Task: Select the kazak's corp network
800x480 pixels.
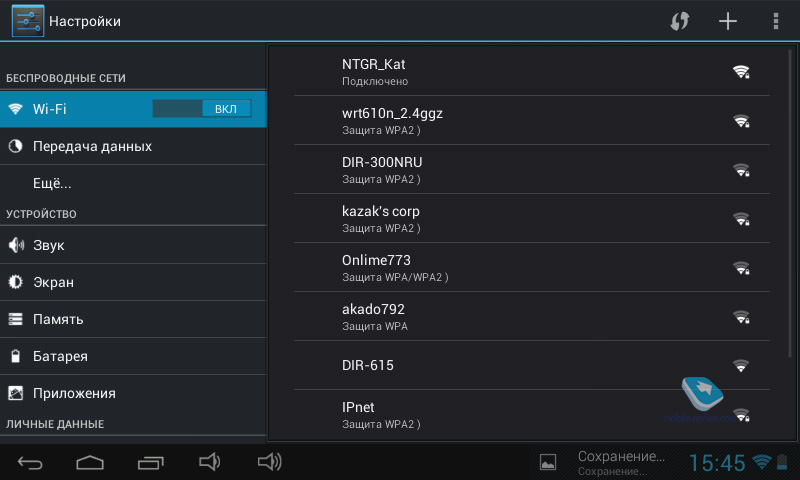Action: (532, 218)
